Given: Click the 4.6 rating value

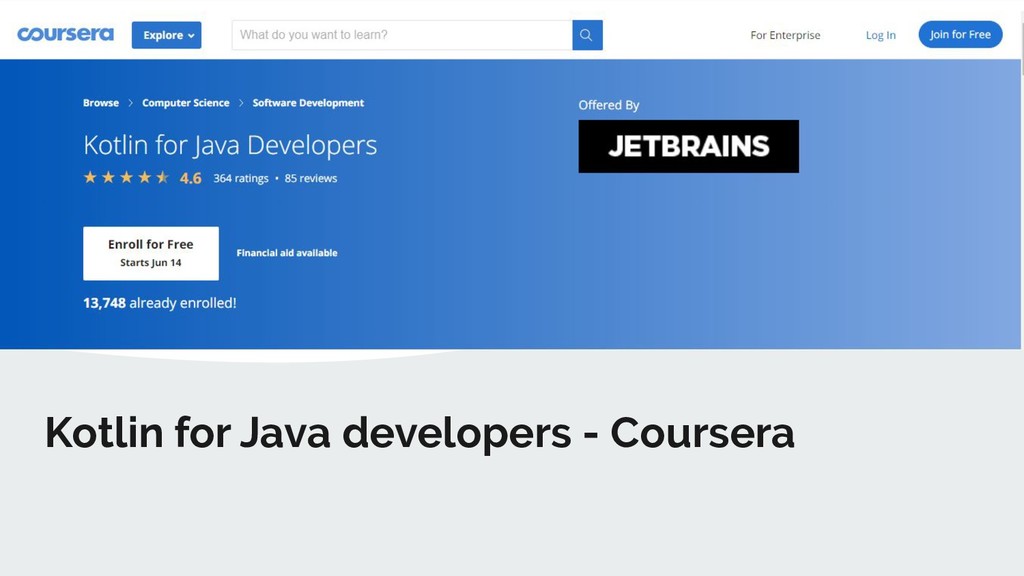Looking at the screenshot, I should point(191,178).
